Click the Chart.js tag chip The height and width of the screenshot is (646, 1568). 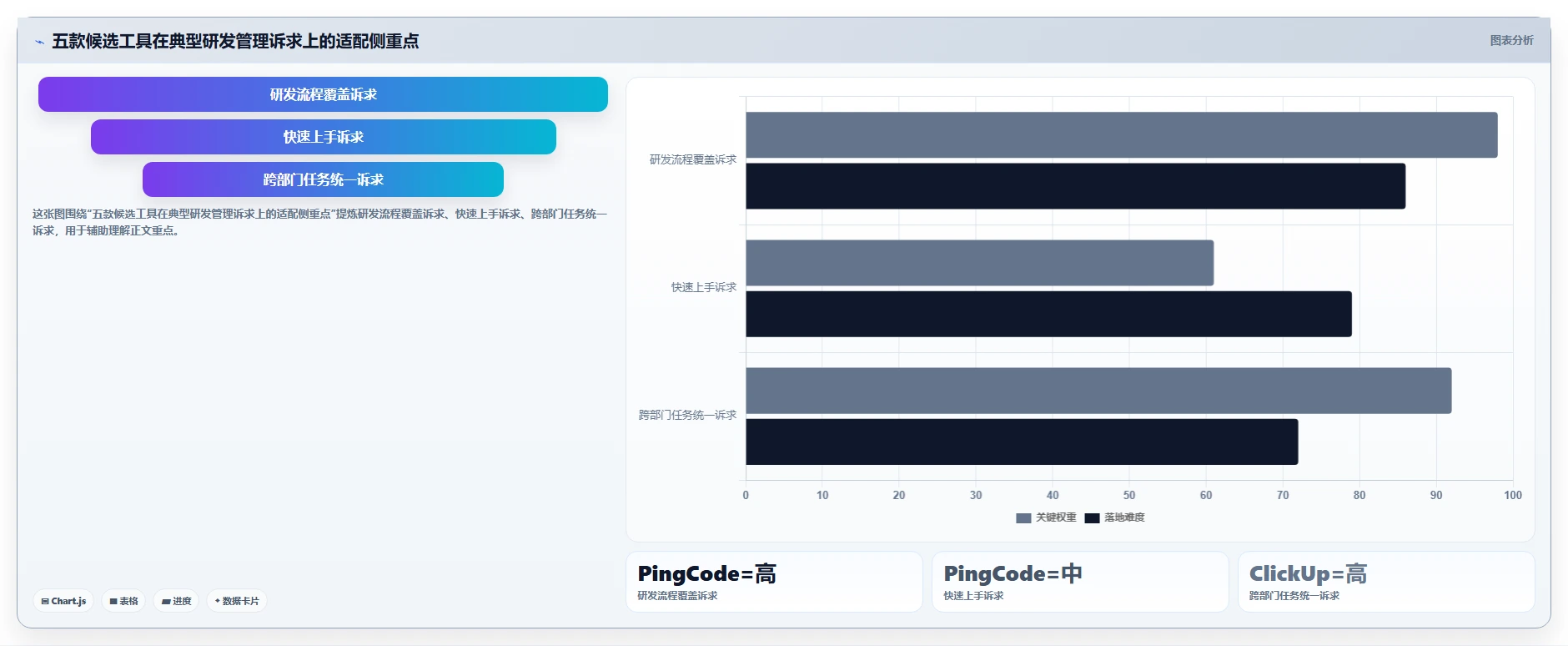[x=63, y=601]
